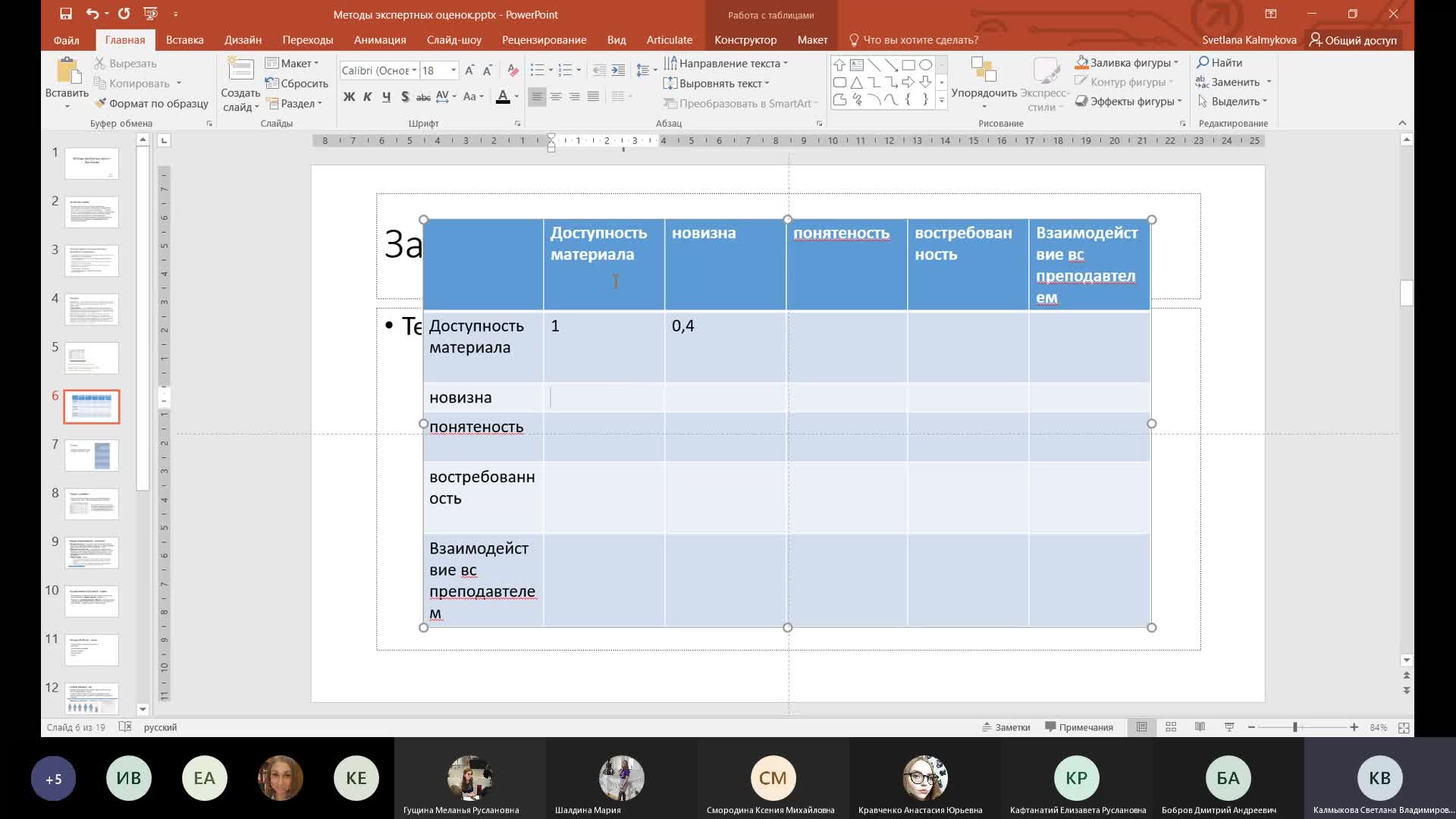
Task: Open the Файл menu
Action: click(67, 39)
